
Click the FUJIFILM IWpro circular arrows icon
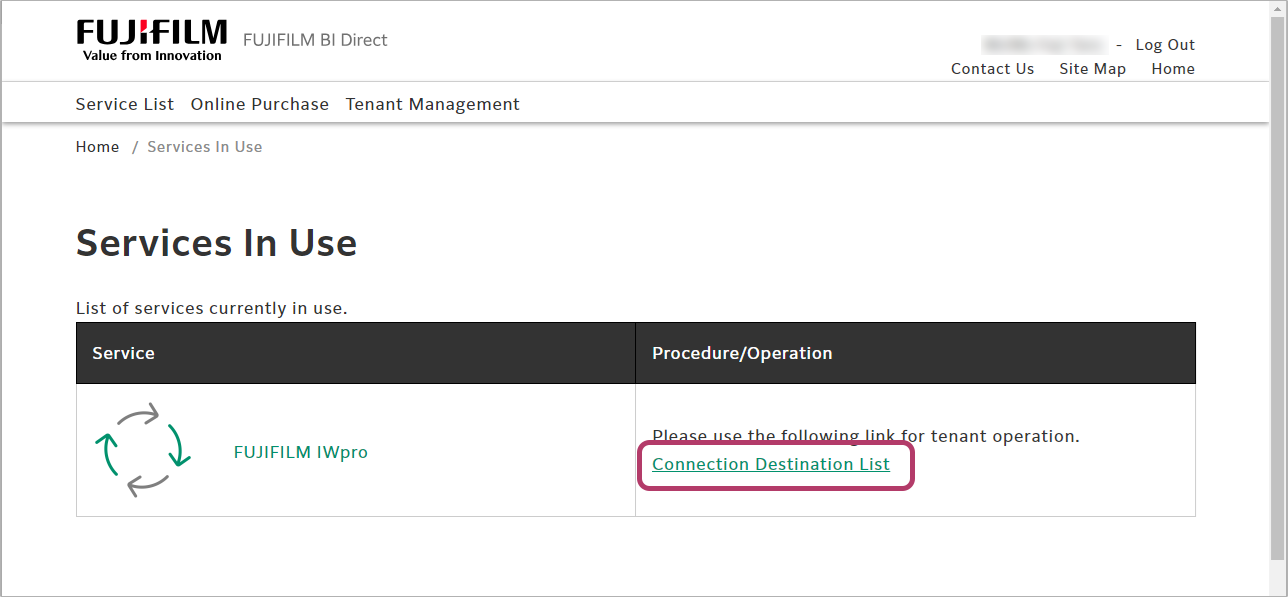(x=142, y=451)
